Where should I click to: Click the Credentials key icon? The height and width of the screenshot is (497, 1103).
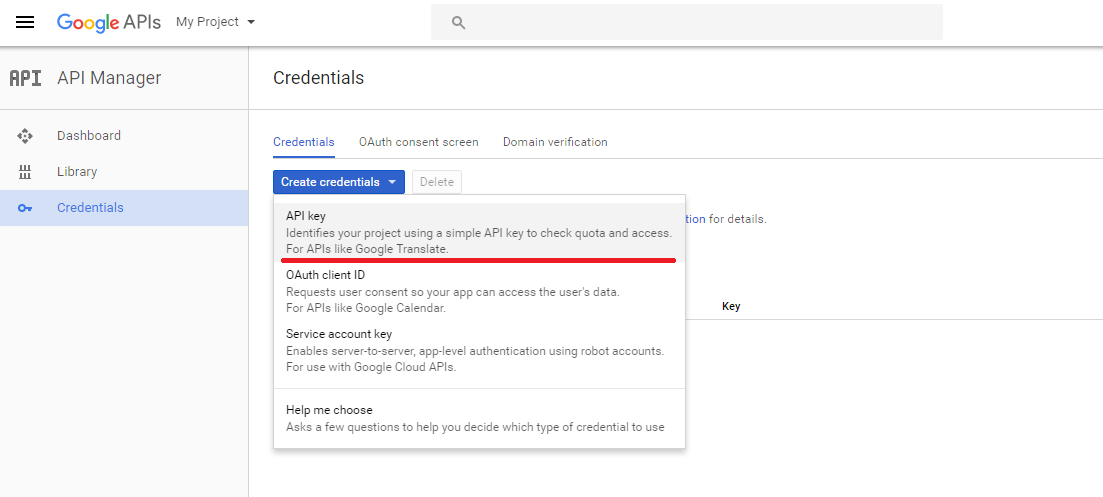coord(25,208)
